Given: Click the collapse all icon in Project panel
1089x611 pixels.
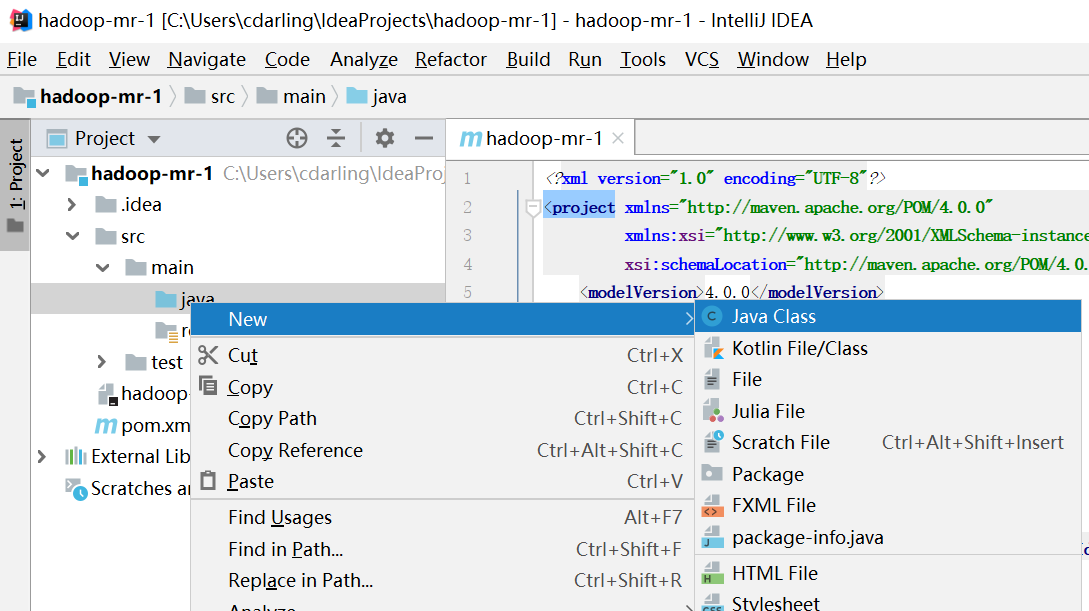Looking at the screenshot, I should 335,138.
